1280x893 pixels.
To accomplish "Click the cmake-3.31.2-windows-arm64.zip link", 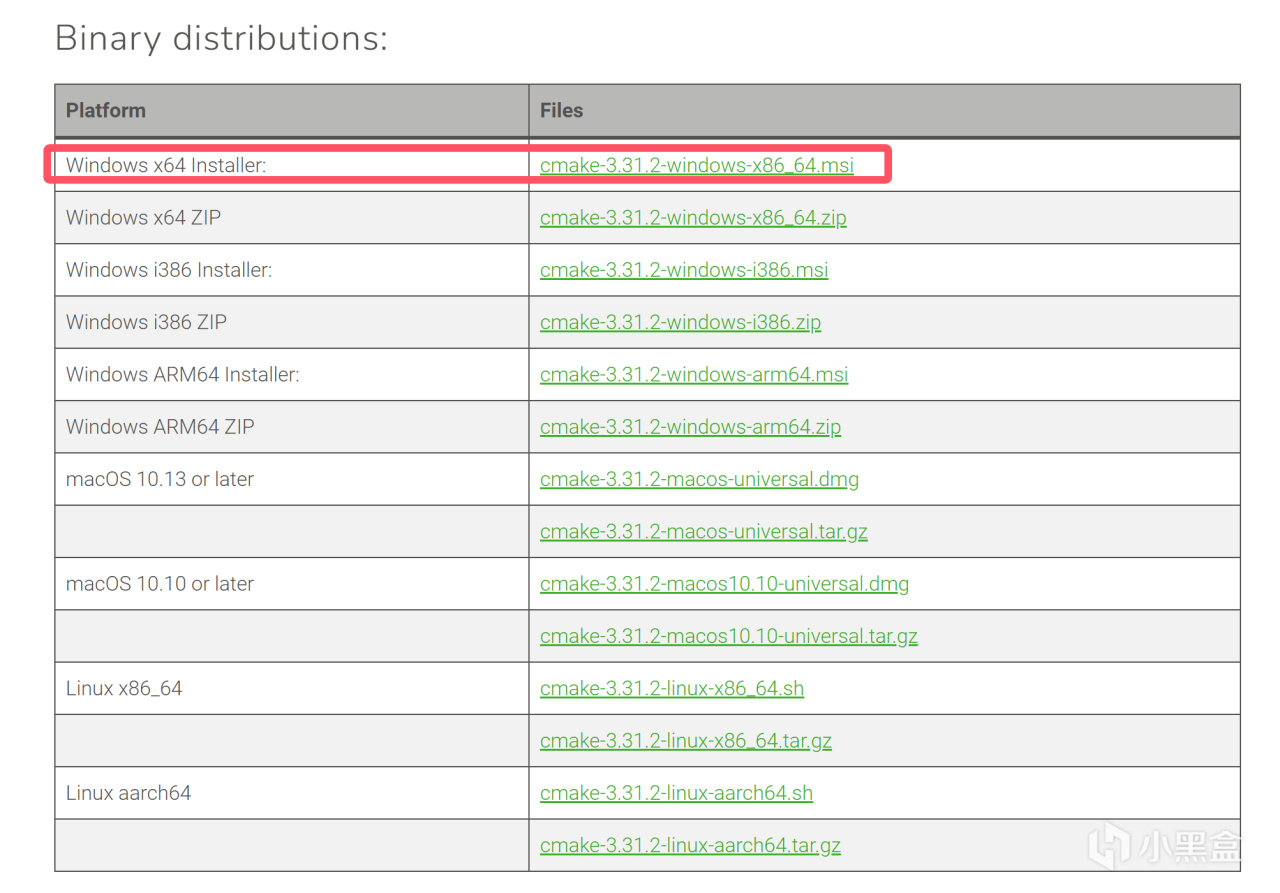I will [x=690, y=427].
